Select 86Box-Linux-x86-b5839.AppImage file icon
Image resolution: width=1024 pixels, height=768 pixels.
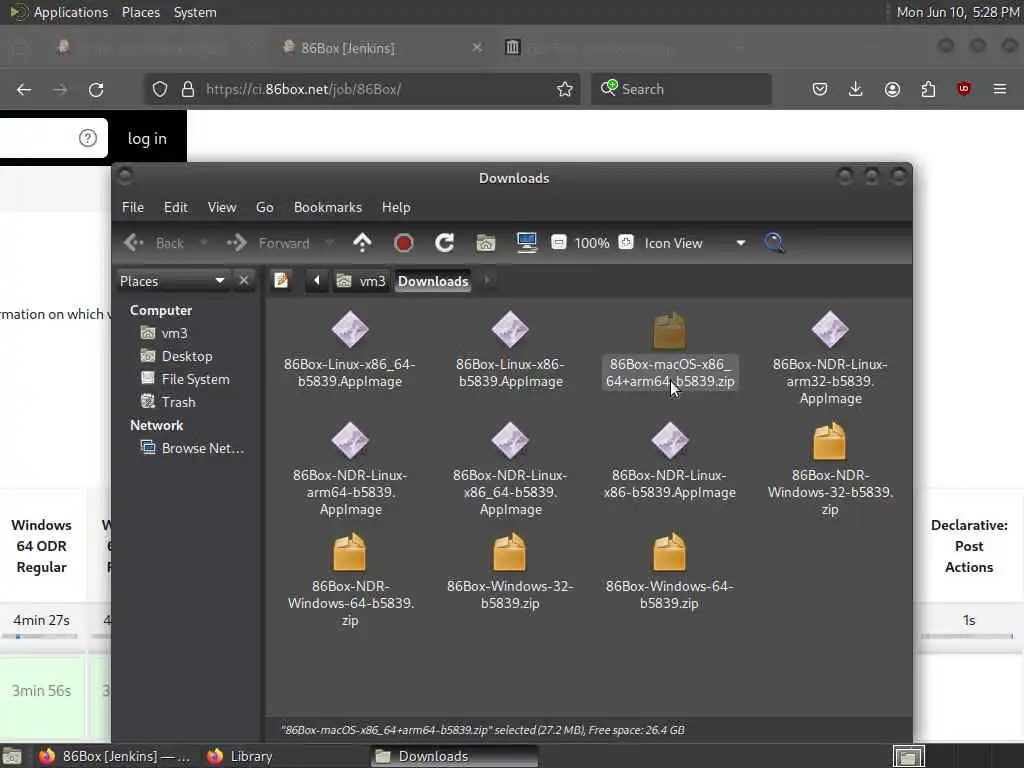pos(510,330)
